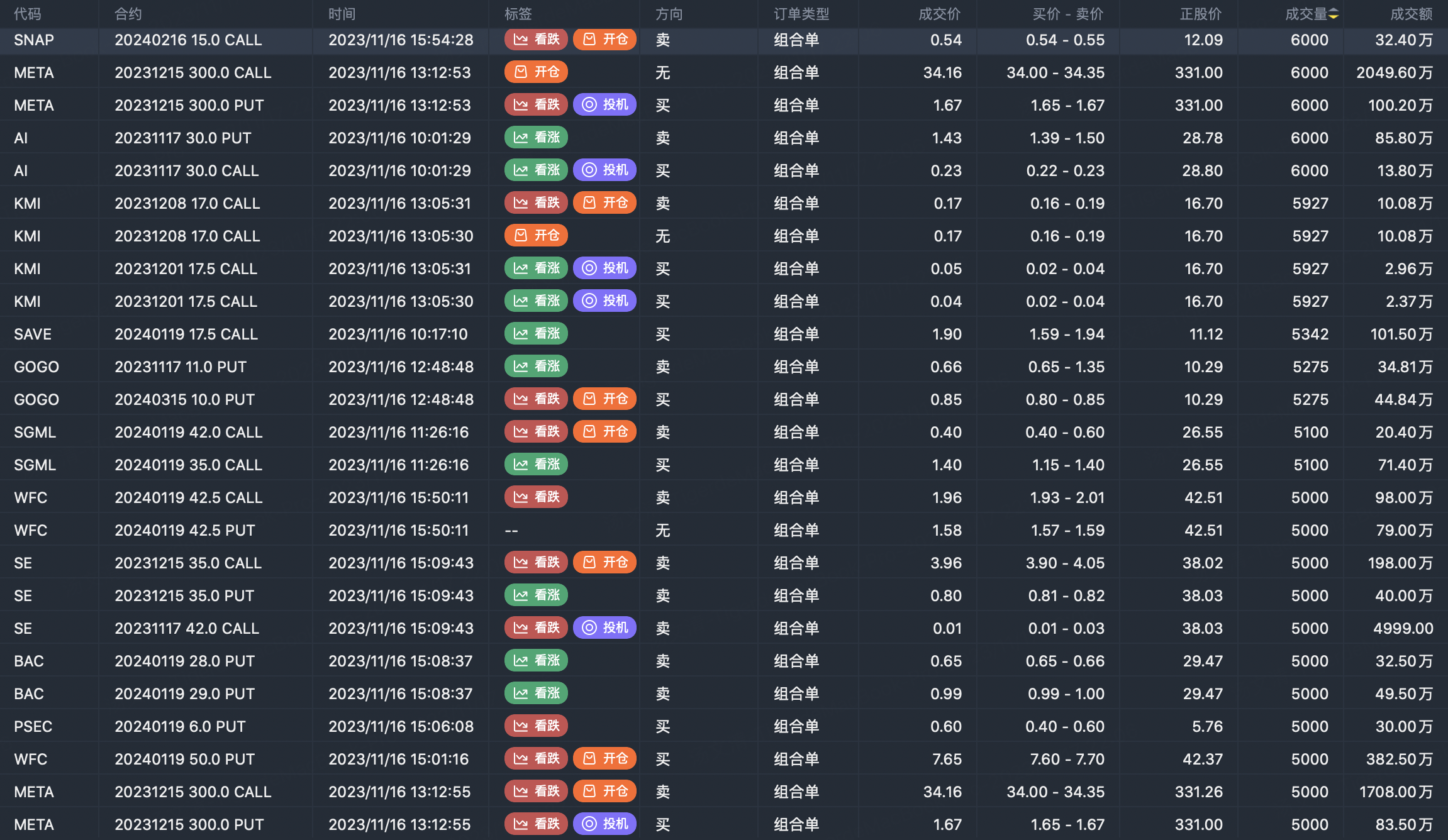
Task: Click the 382.50万 amount cell
Action: point(1400,759)
